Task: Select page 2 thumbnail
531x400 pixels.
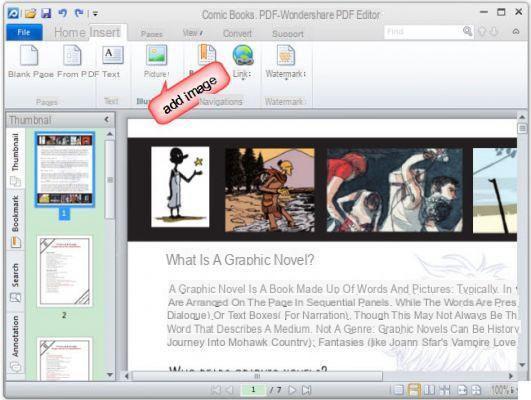Action: click(x=64, y=272)
